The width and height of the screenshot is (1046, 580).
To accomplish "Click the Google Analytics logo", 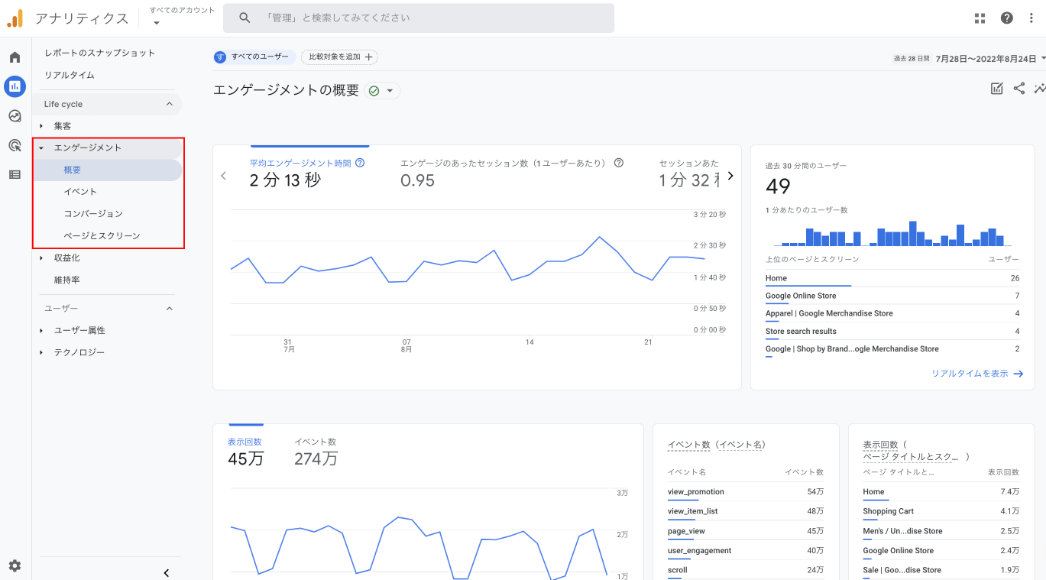I will click(15, 18).
